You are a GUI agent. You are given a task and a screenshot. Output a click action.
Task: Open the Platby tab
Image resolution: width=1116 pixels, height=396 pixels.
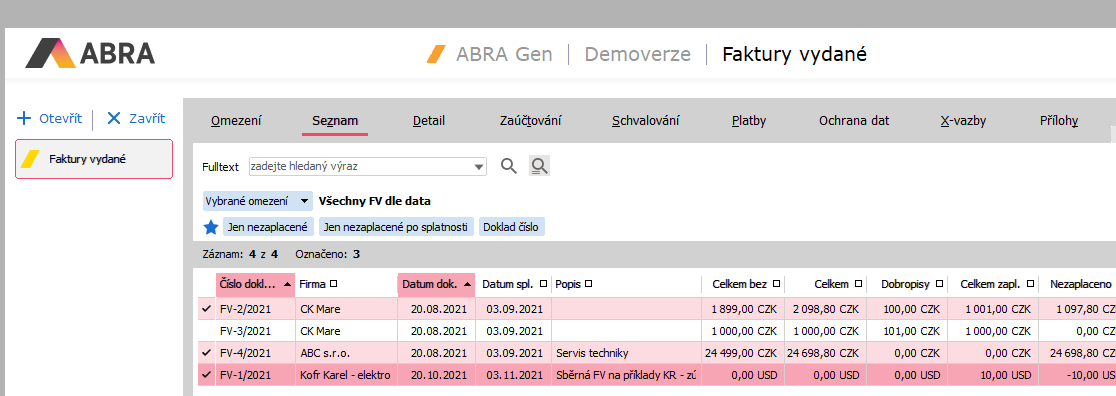tap(749, 121)
